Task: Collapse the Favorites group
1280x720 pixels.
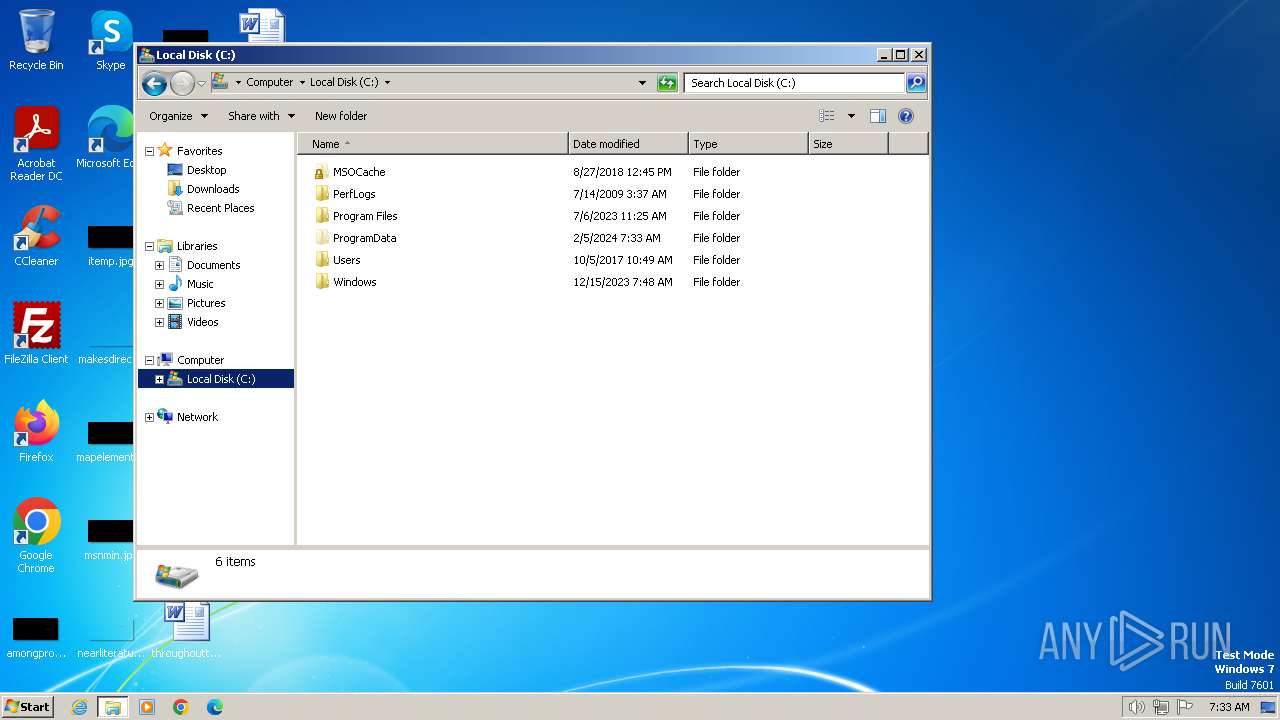Action: [150, 152]
